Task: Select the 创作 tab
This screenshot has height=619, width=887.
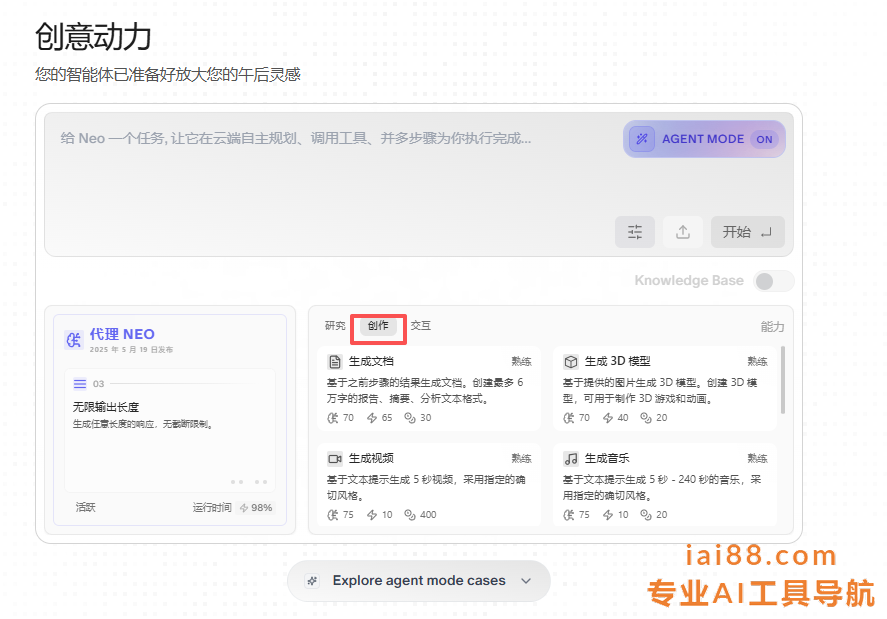Action: [378, 326]
